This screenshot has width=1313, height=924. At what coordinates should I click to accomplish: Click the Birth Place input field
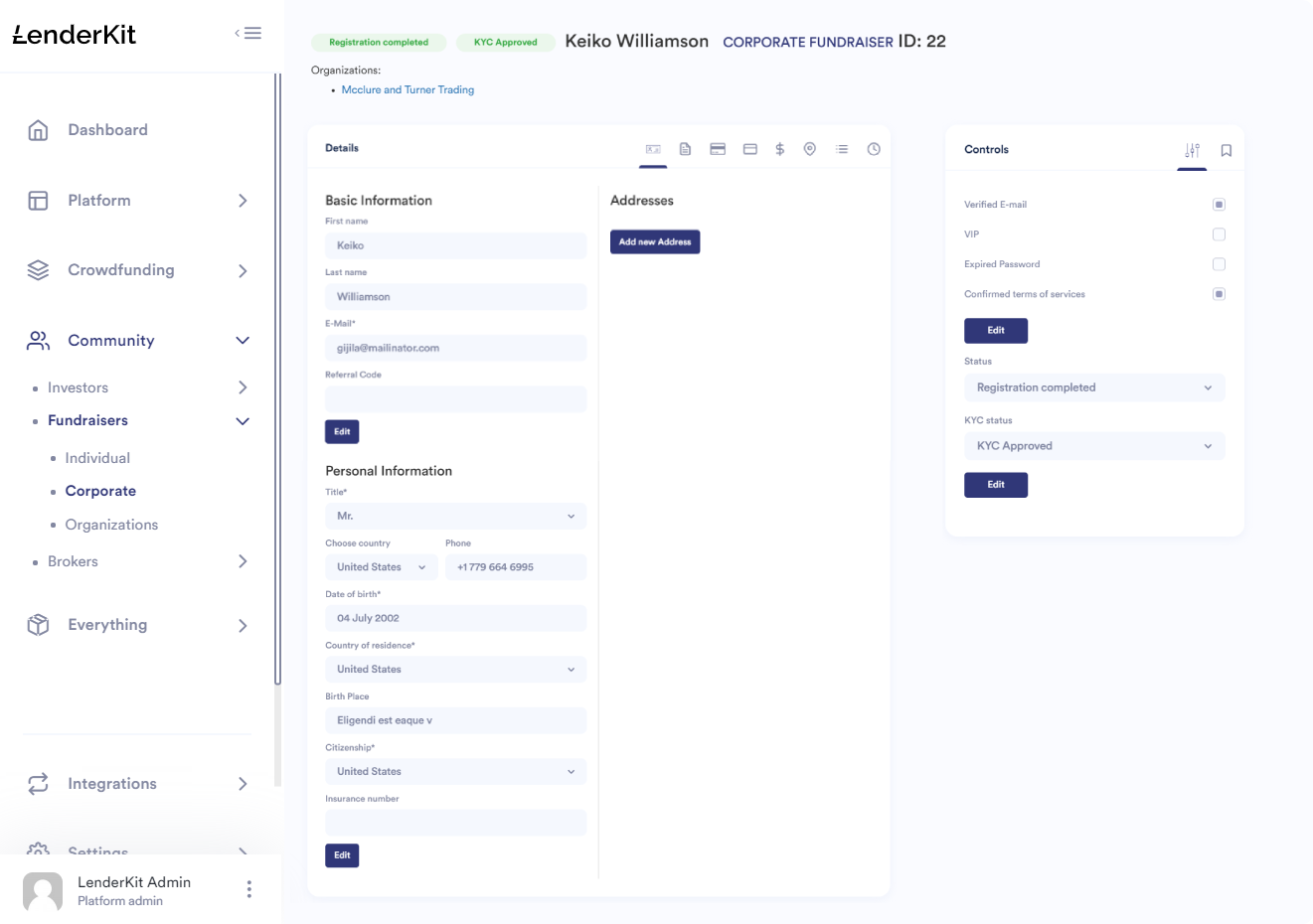tap(455, 720)
